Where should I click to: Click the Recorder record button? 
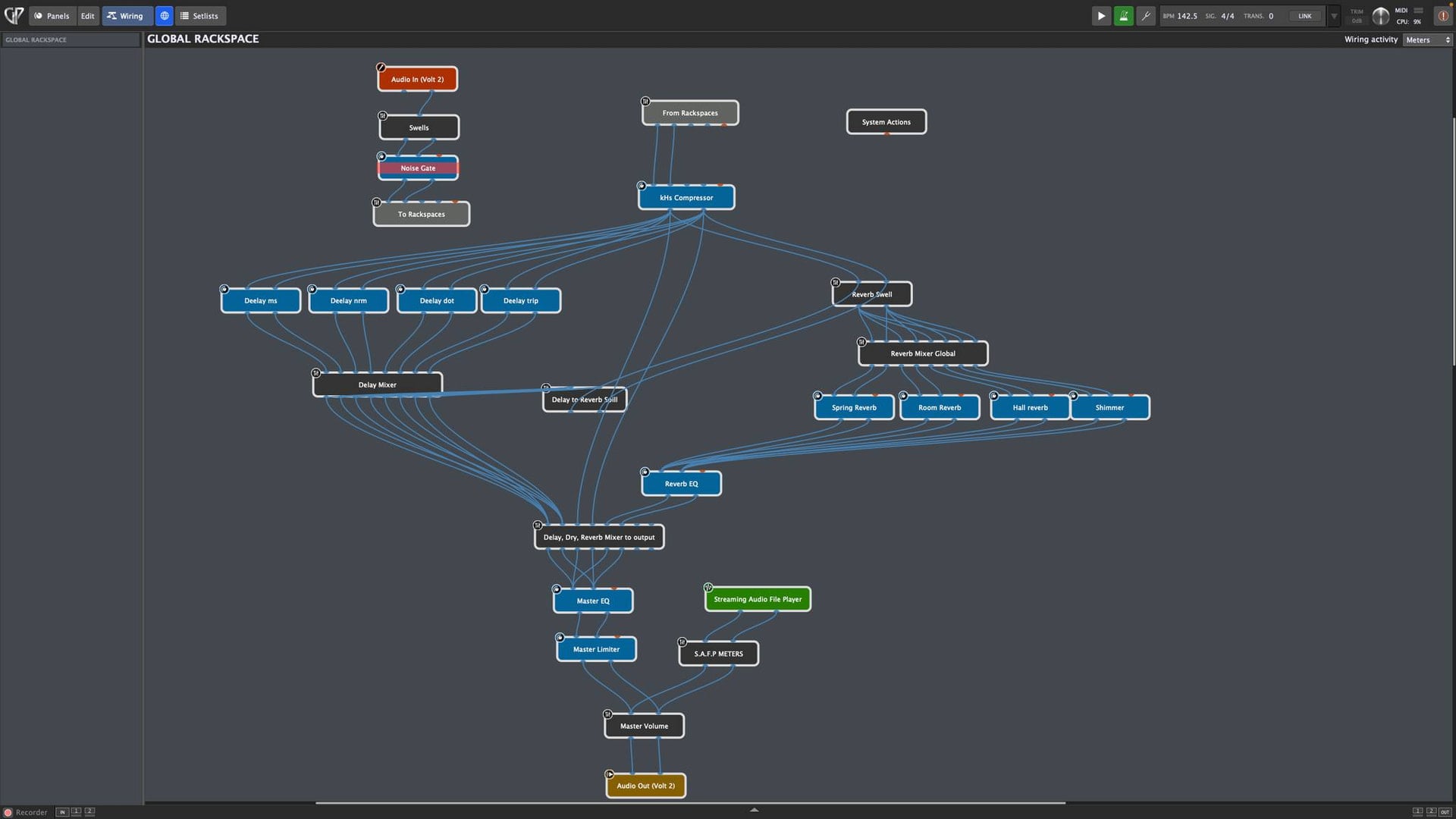coord(8,812)
